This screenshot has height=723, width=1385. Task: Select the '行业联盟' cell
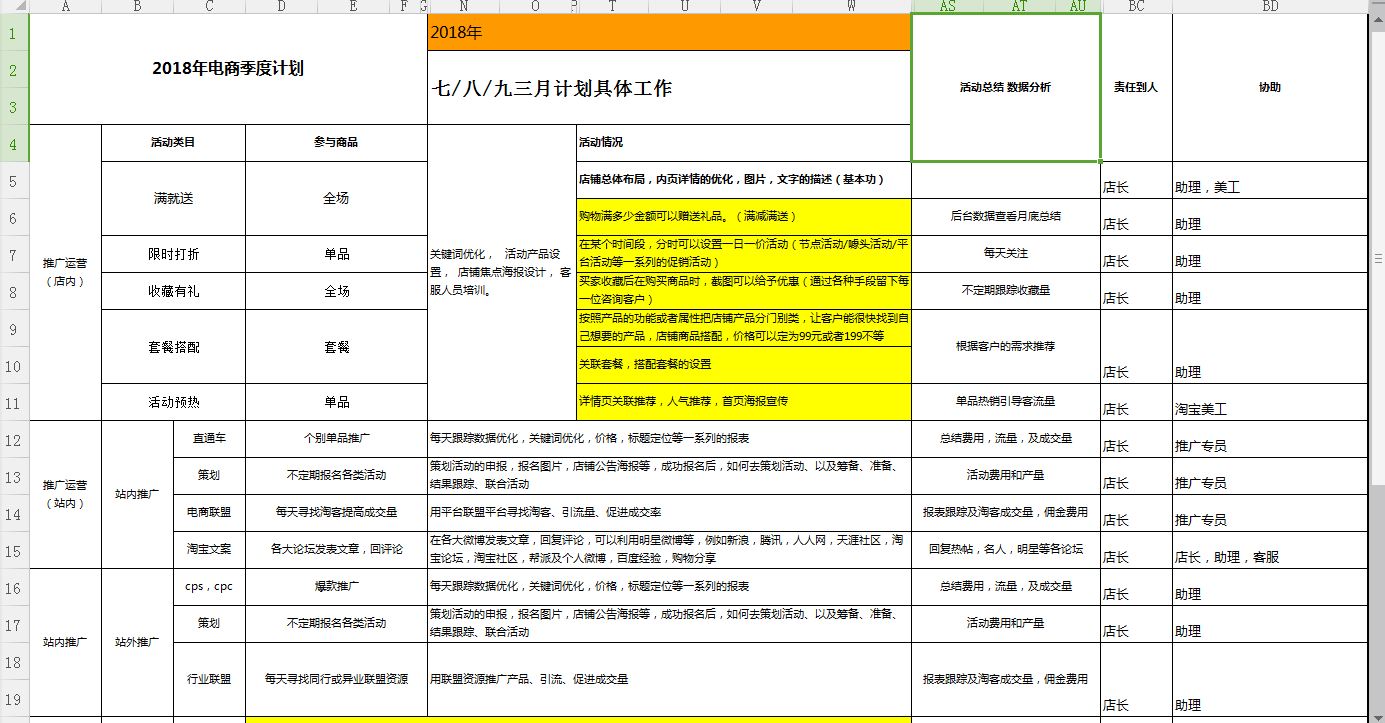click(209, 679)
